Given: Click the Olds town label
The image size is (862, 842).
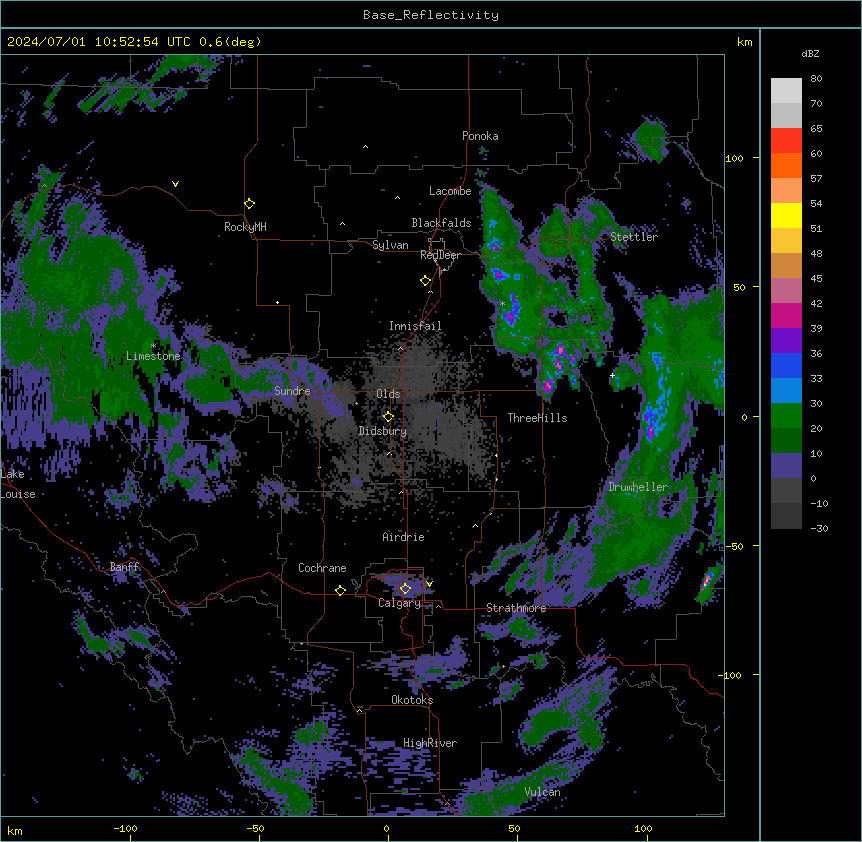Looking at the screenshot, I should [388, 394].
